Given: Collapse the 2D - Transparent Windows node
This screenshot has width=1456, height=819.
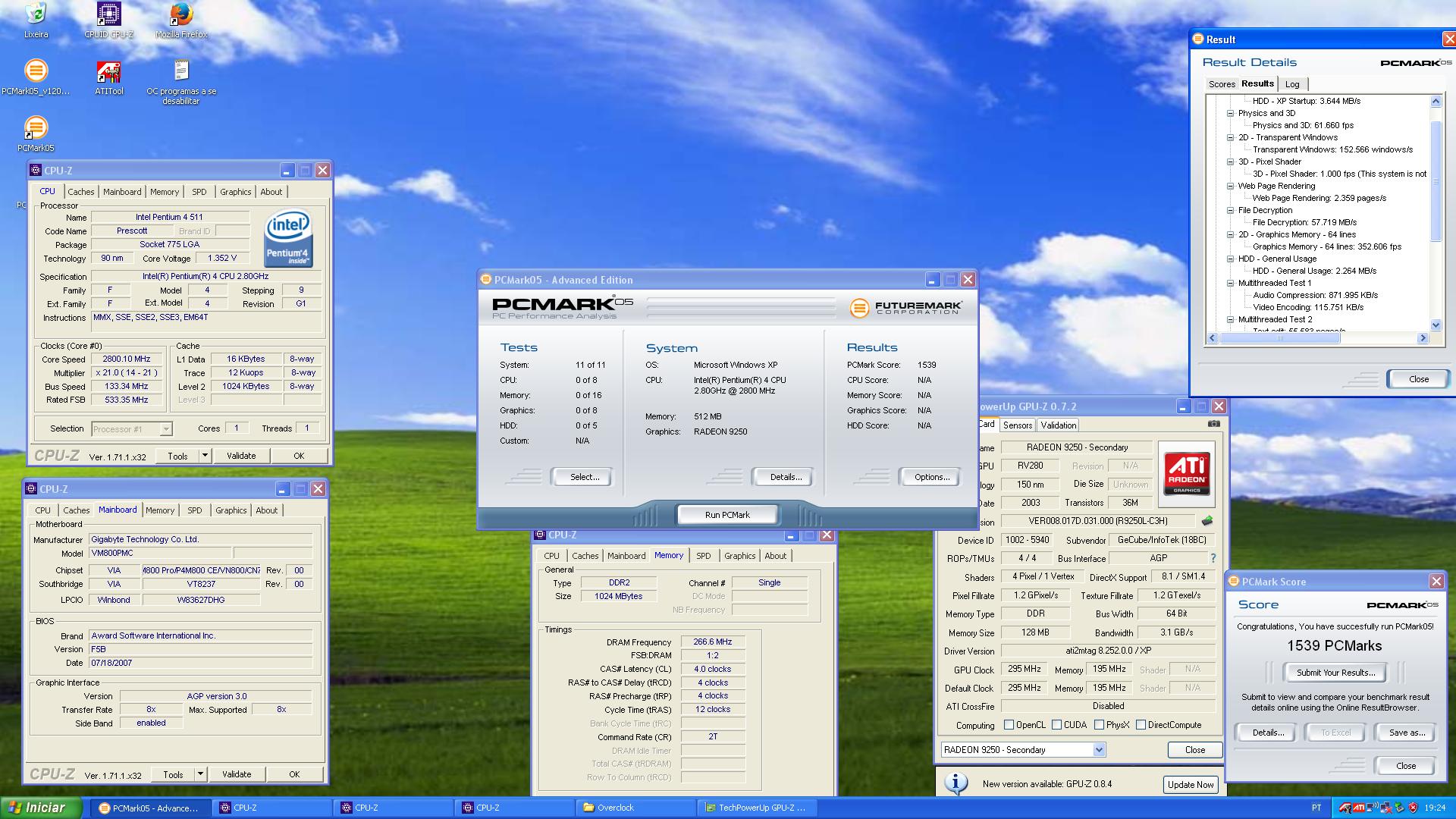Looking at the screenshot, I should pyautogui.click(x=1231, y=137).
